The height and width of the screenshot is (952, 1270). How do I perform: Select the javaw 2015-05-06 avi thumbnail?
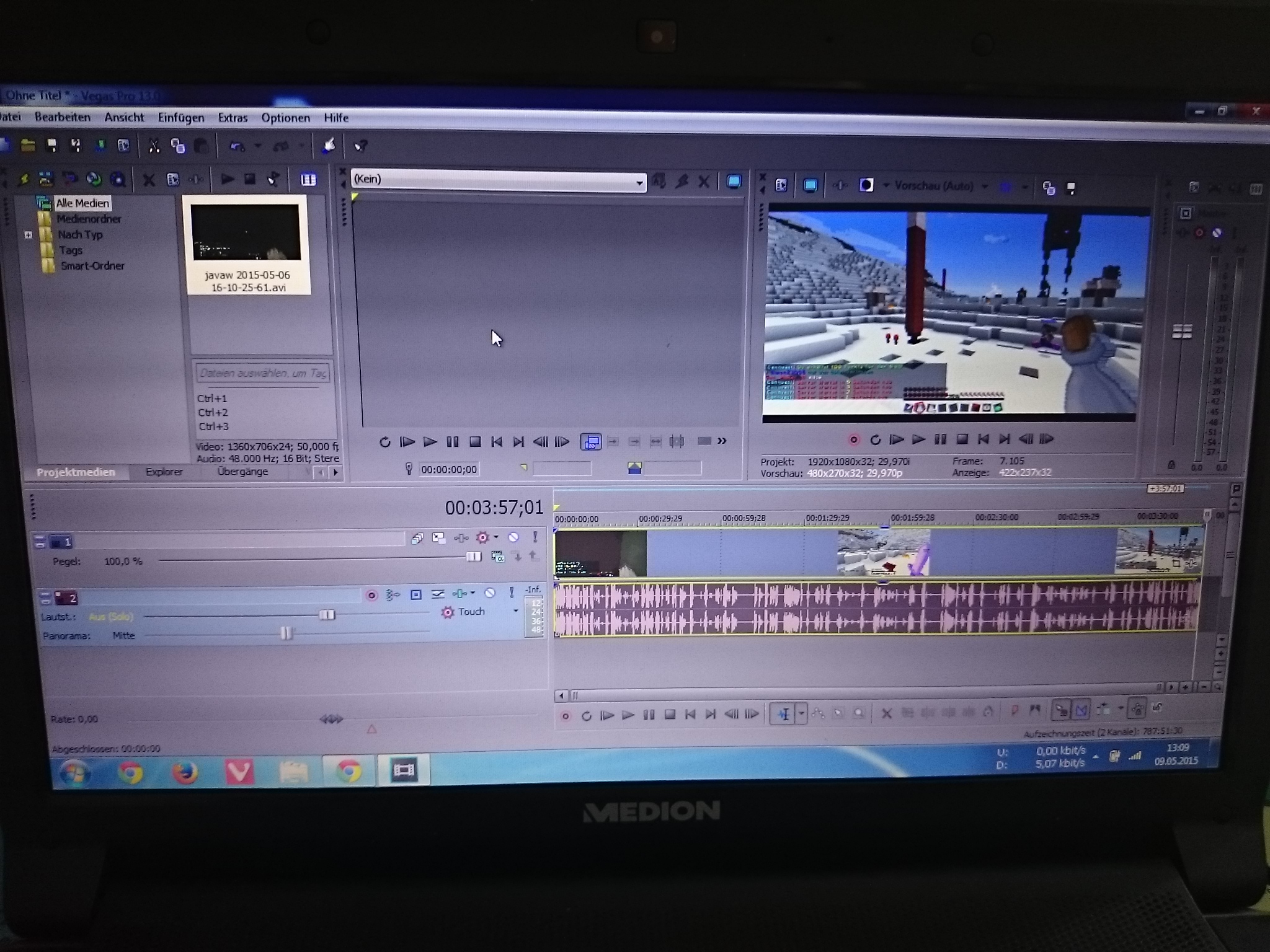247,245
